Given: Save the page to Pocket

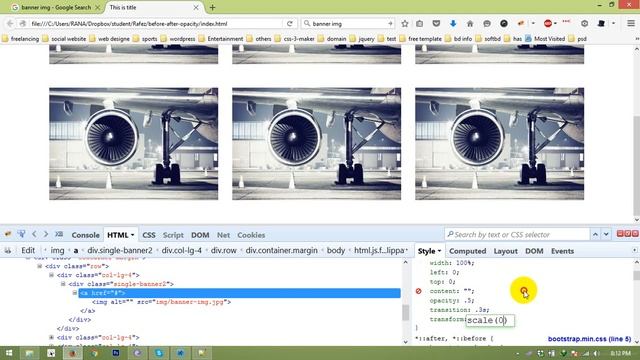Looking at the screenshot, I should 436,24.
